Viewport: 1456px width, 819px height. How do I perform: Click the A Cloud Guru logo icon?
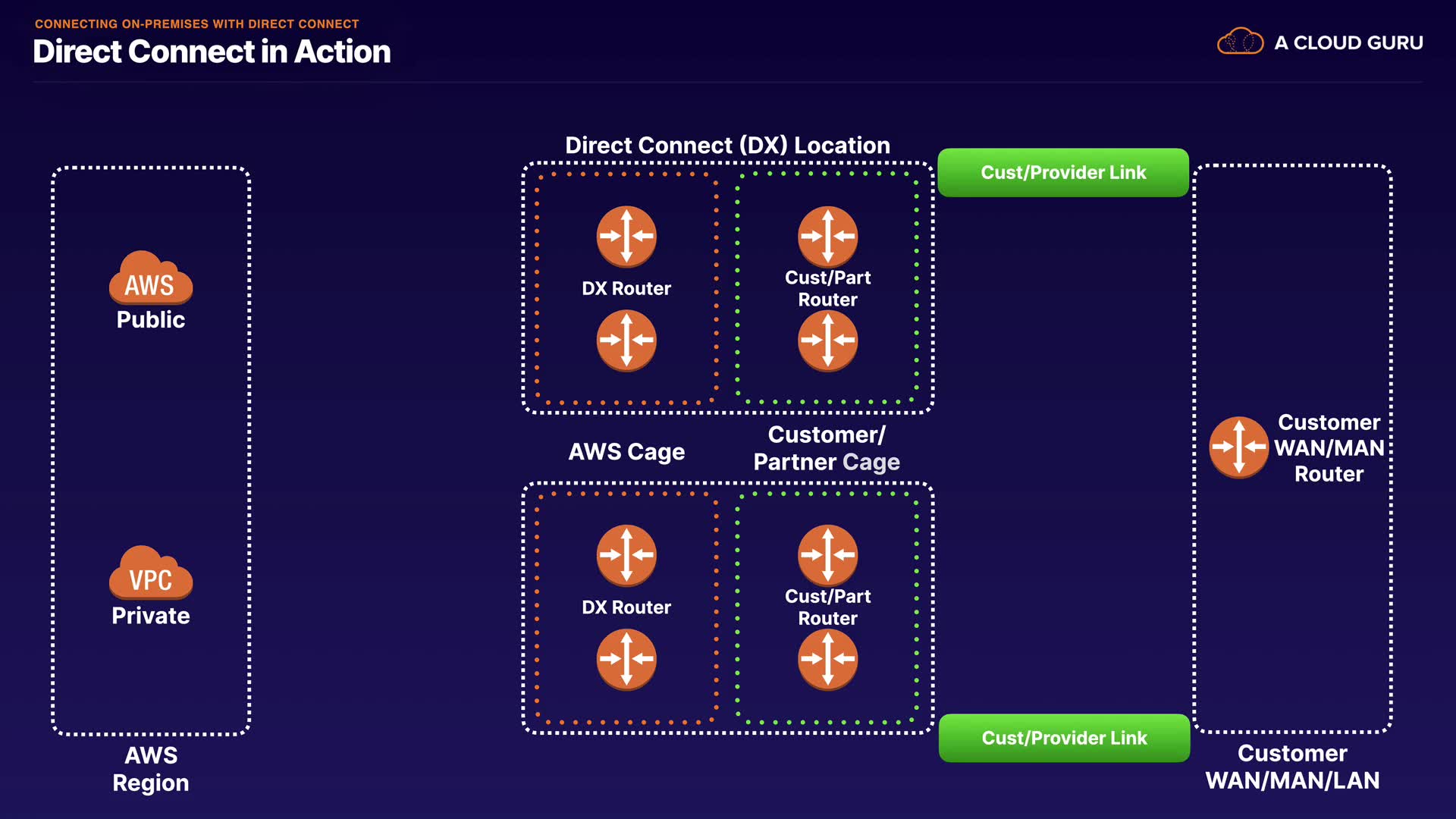pos(1240,42)
